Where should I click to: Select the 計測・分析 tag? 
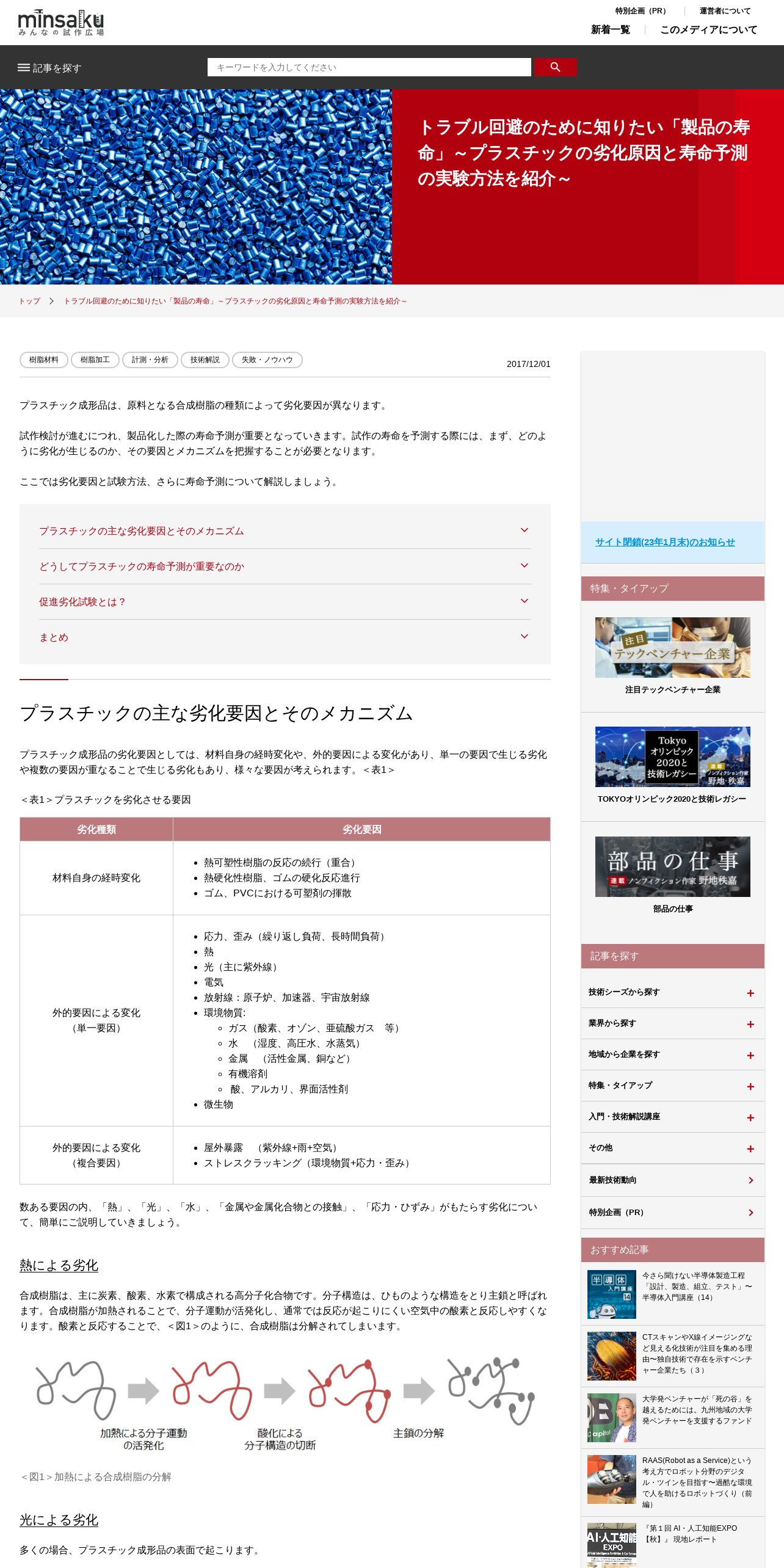tap(150, 360)
